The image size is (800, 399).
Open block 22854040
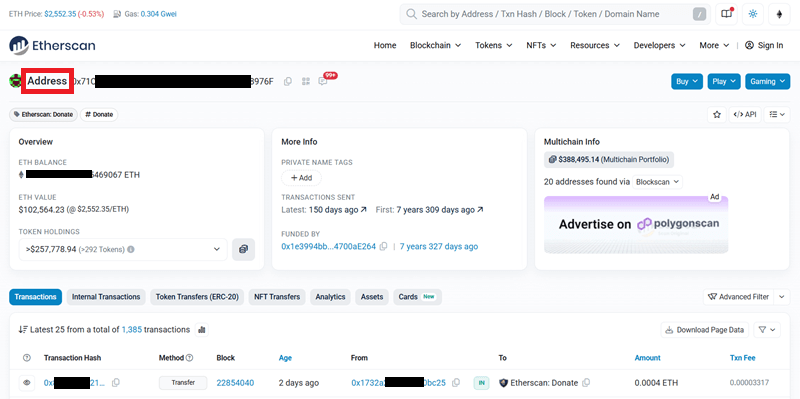(235, 383)
